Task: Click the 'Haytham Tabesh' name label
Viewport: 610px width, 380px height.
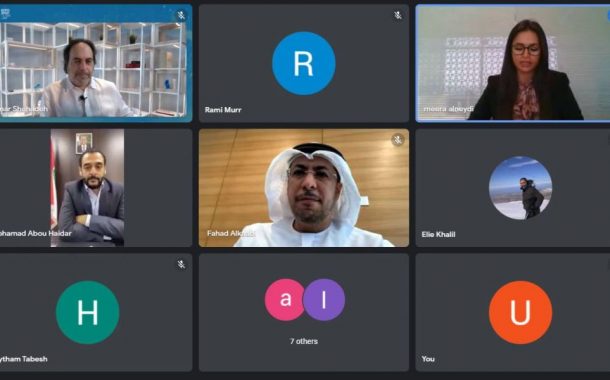Action: (x=24, y=359)
